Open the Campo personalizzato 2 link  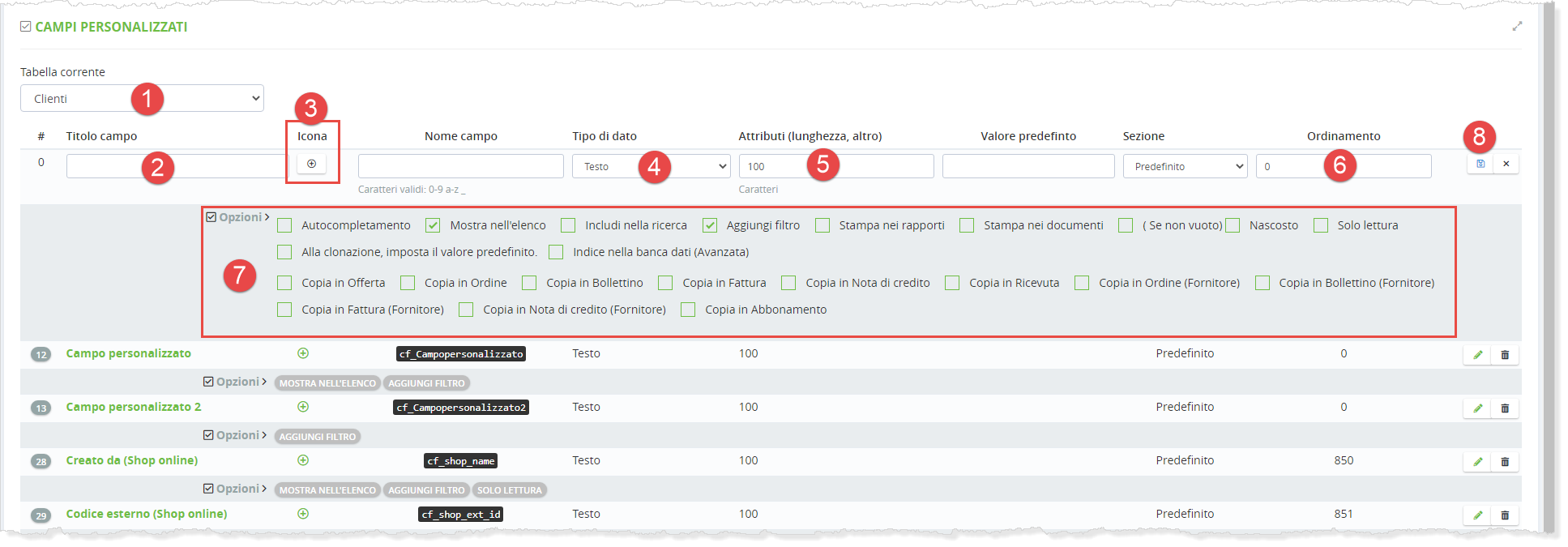click(x=134, y=407)
